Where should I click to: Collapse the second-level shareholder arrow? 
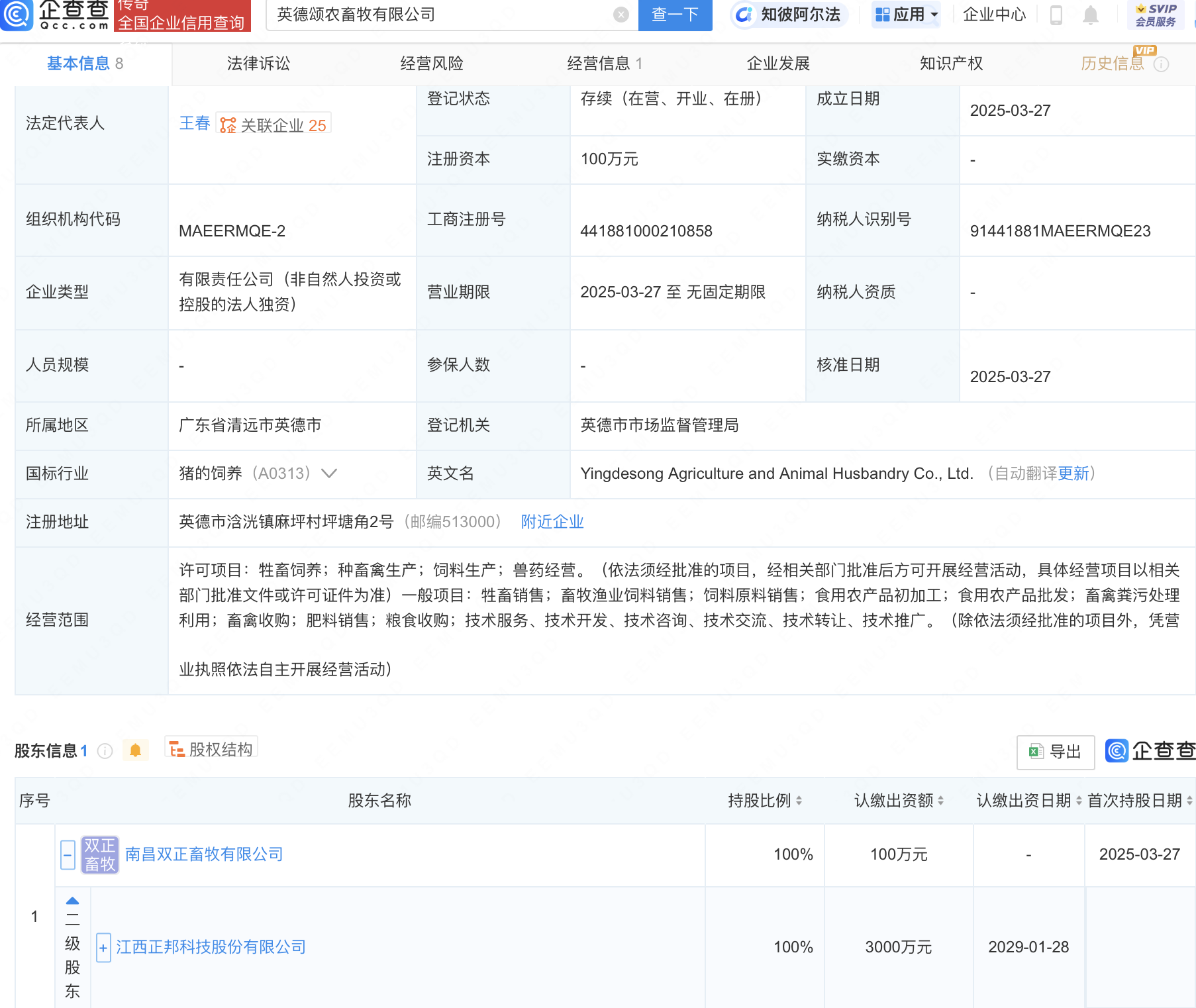point(73,901)
